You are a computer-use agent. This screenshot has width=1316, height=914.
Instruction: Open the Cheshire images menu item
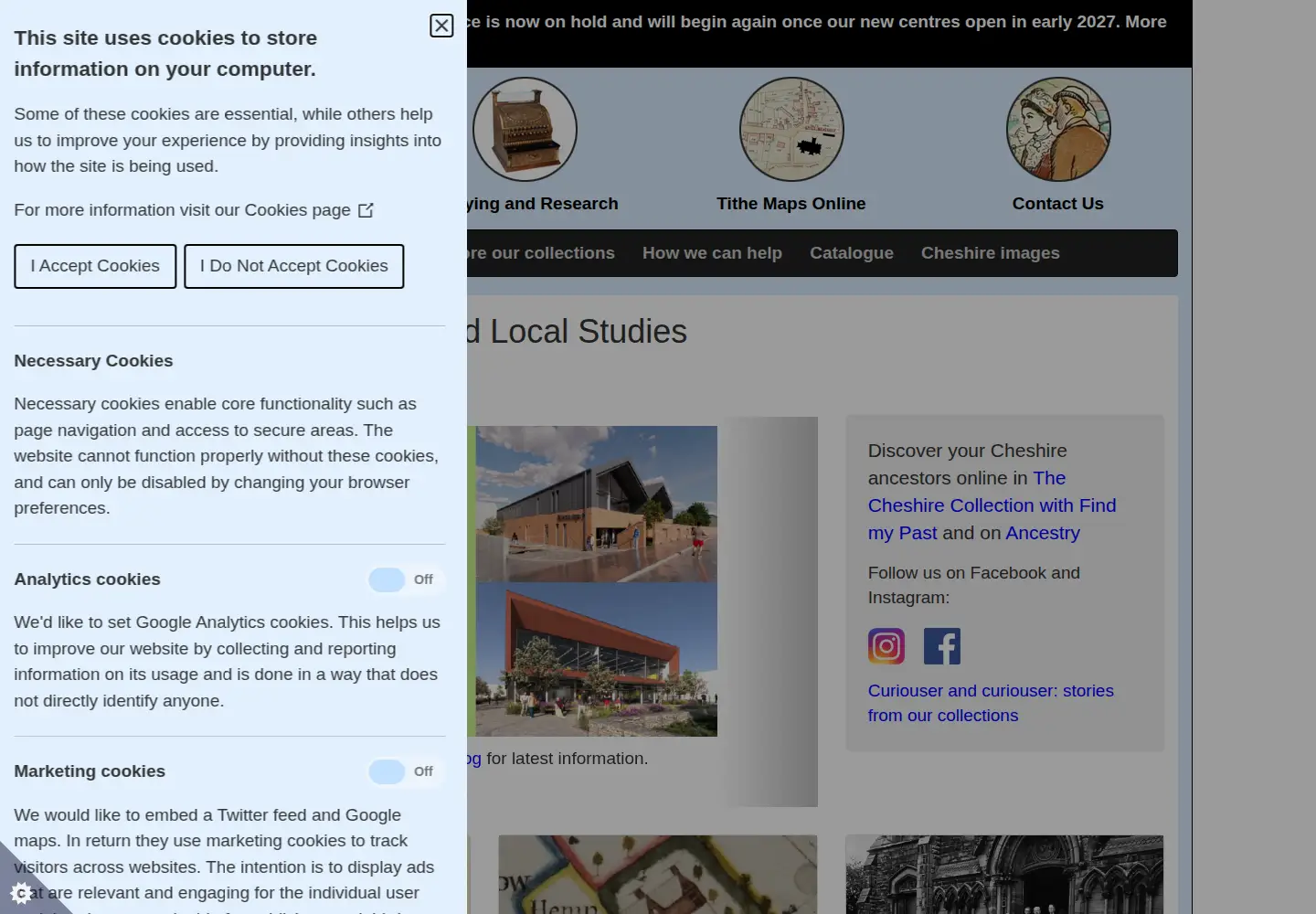pyautogui.click(x=991, y=253)
